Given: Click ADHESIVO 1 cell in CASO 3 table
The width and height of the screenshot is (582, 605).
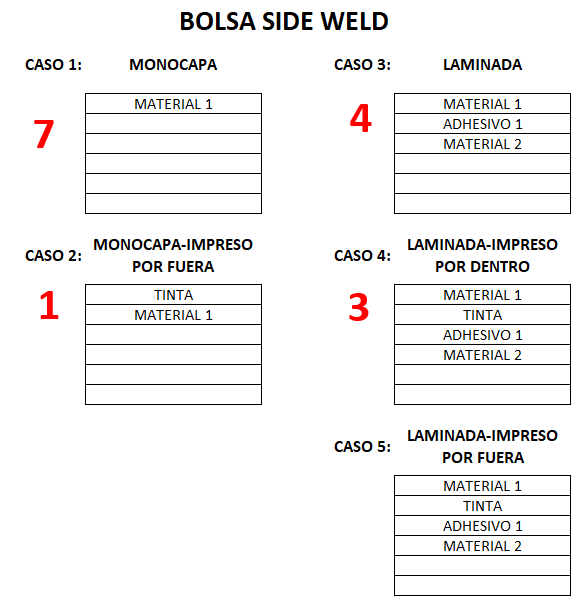Looking at the screenshot, I should tap(482, 124).
